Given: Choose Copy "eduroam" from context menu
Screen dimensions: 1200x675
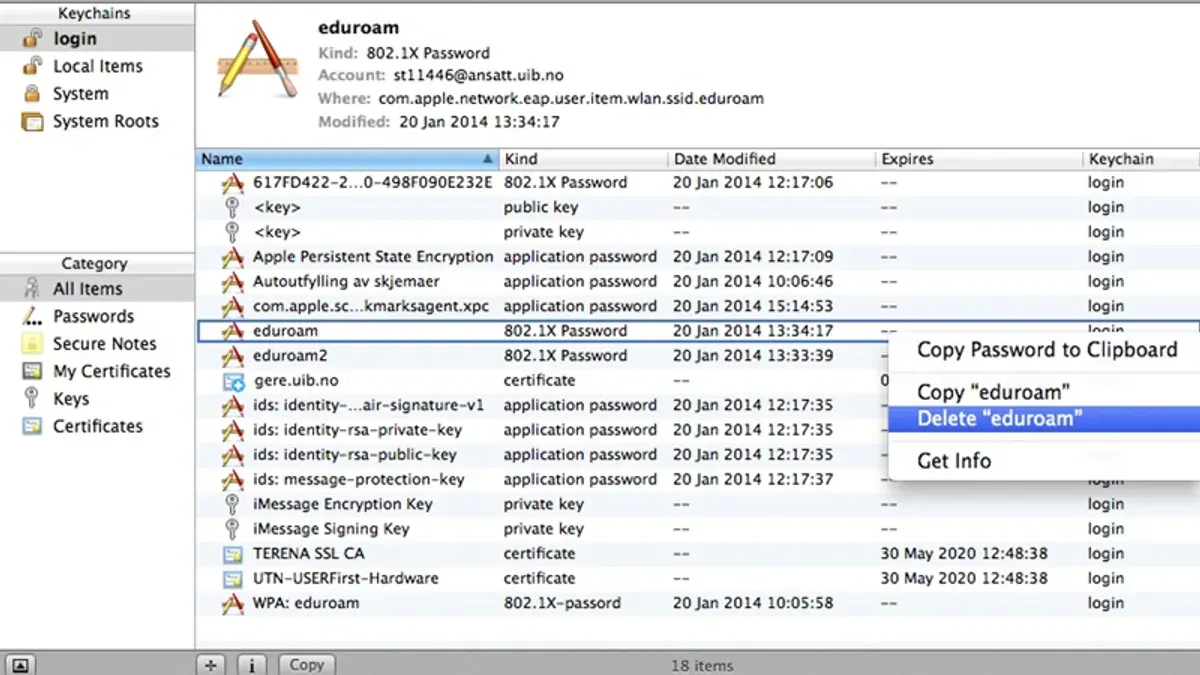Looking at the screenshot, I should coord(1046,391).
